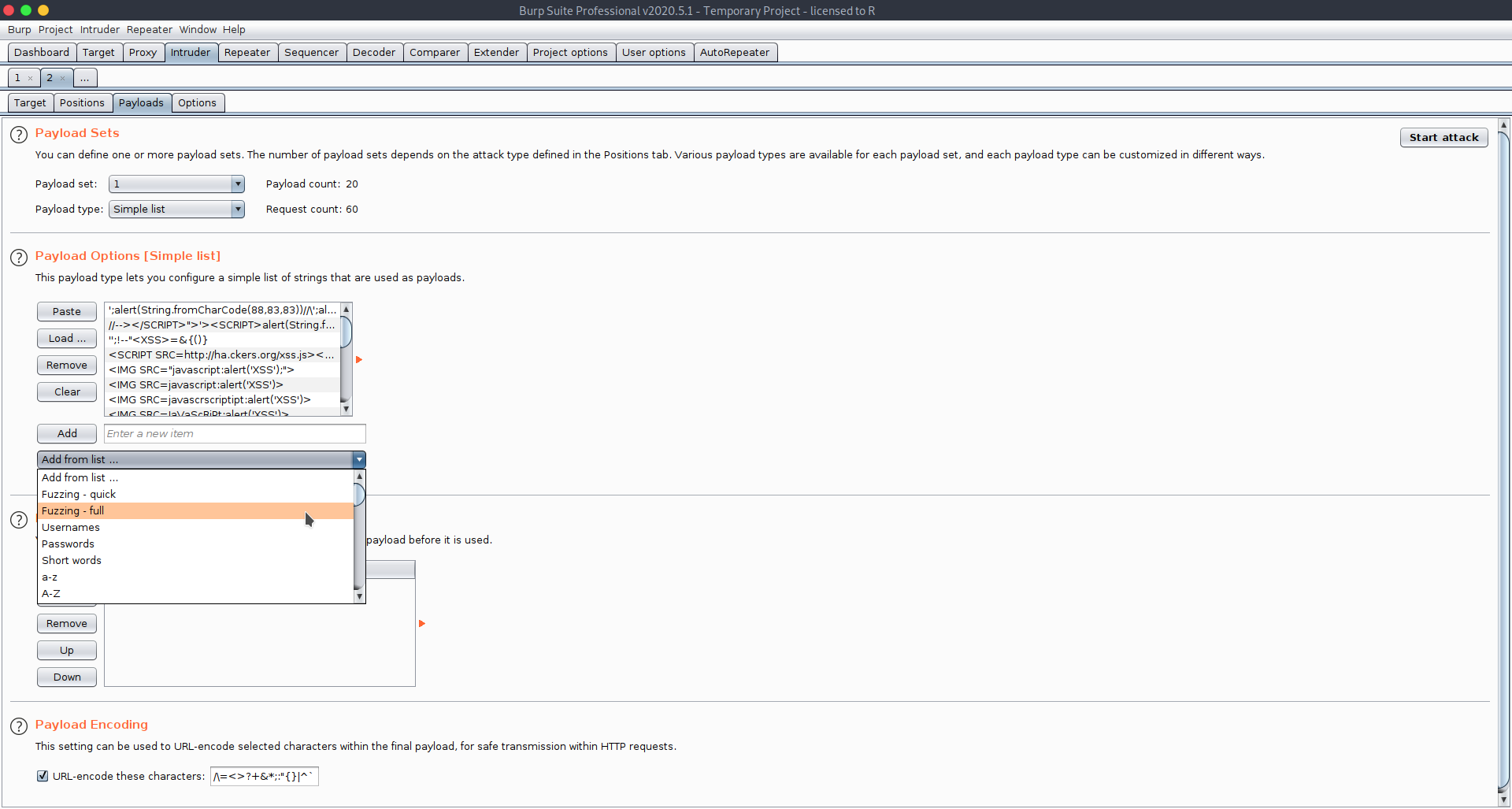Click Remove button in processing rules
This screenshot has width=1512, height=809.
click(67, 623)
